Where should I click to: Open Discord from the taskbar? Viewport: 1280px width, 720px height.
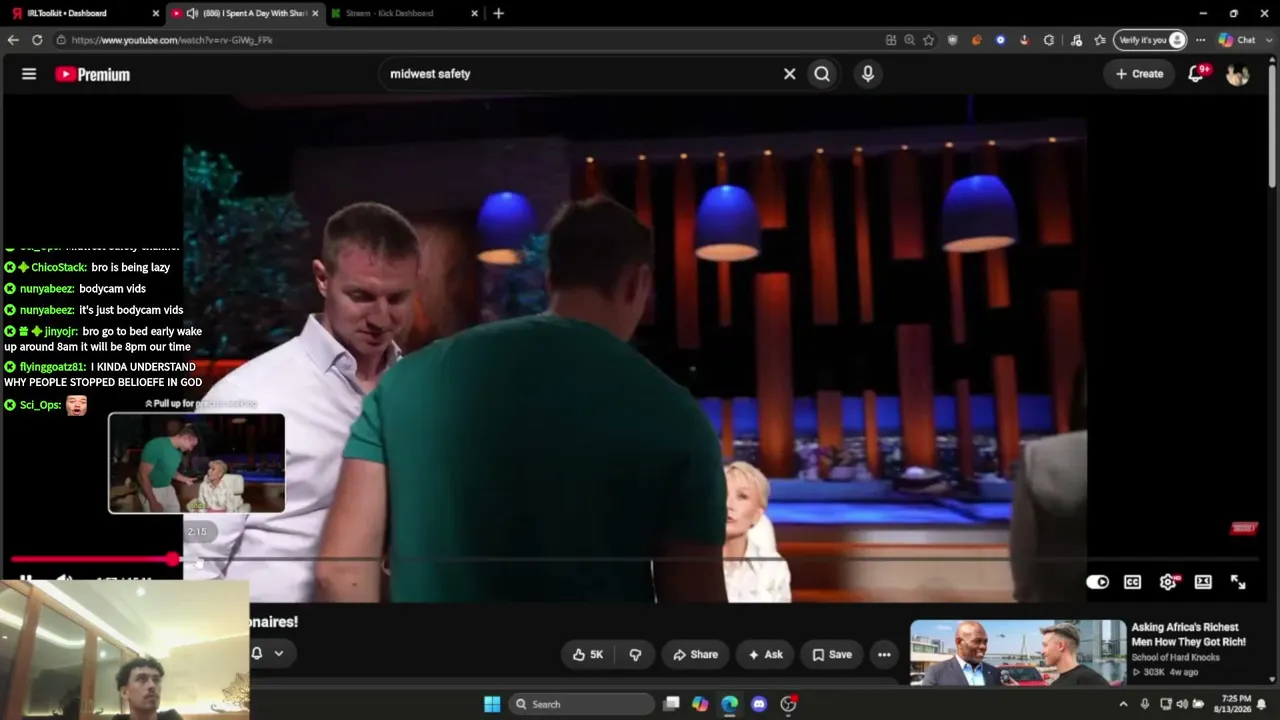coord(759,704)
